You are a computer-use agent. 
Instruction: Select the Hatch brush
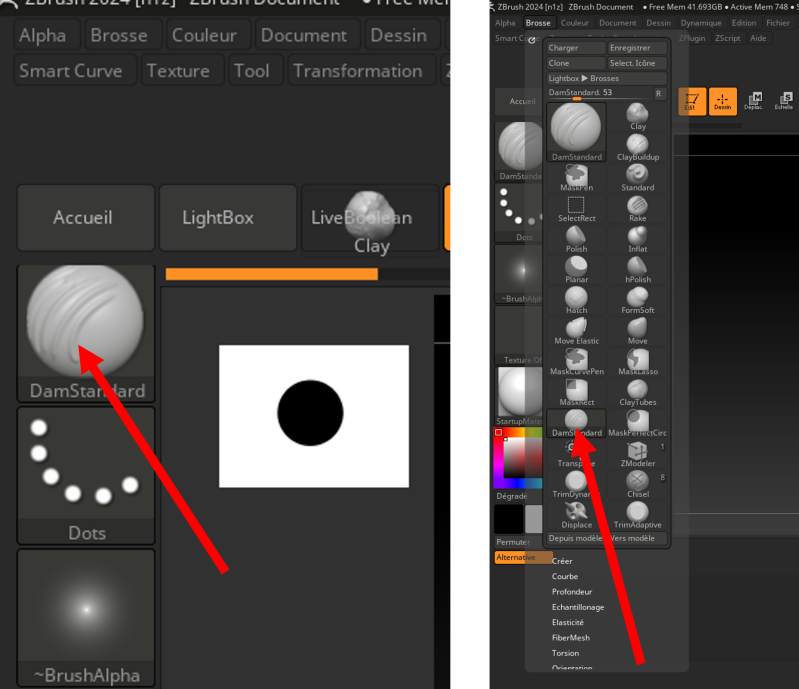[576, 300]
